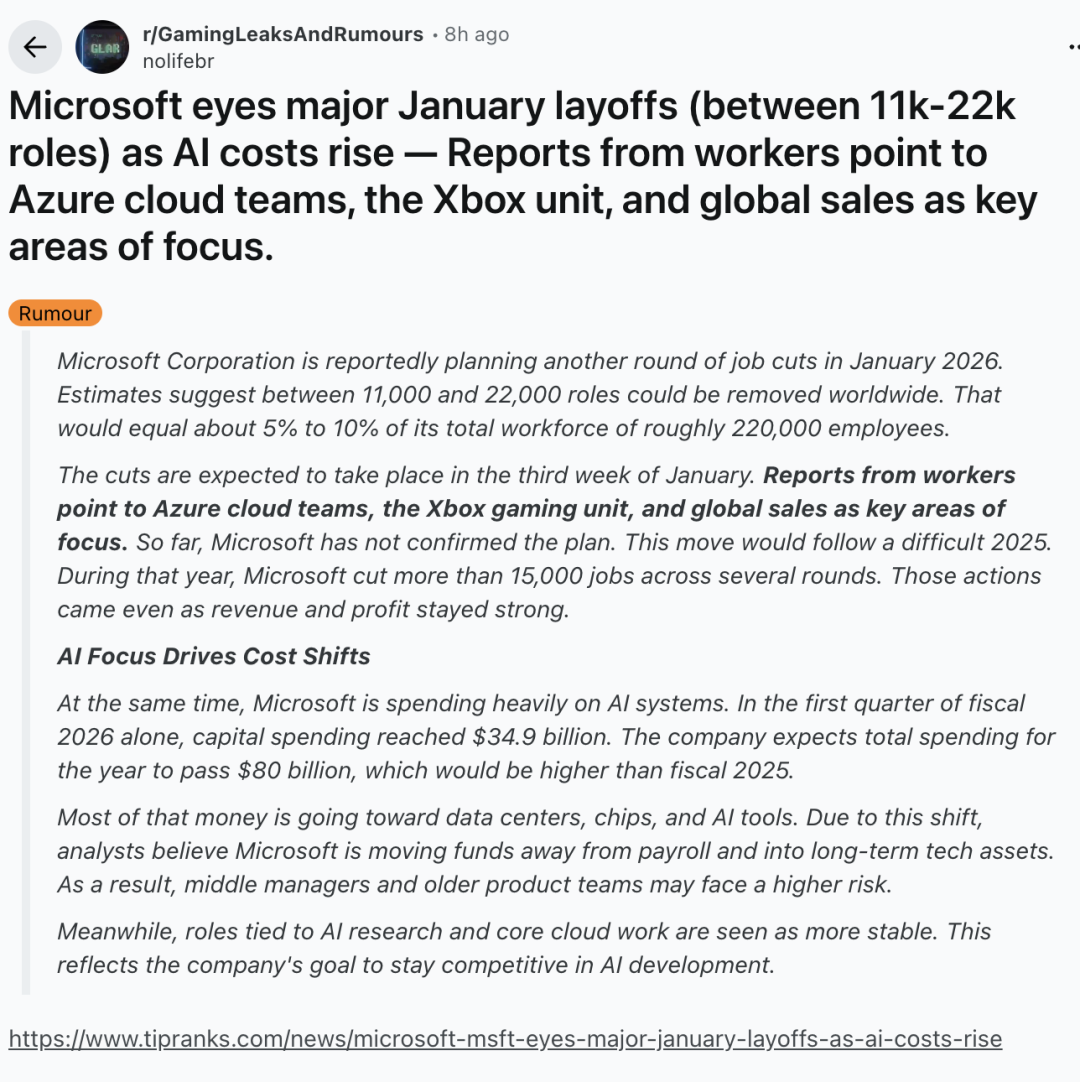The image size is (1080, 1082).
Task: Open the post overflow menu dots
Action: click(x=1074, y=47)
